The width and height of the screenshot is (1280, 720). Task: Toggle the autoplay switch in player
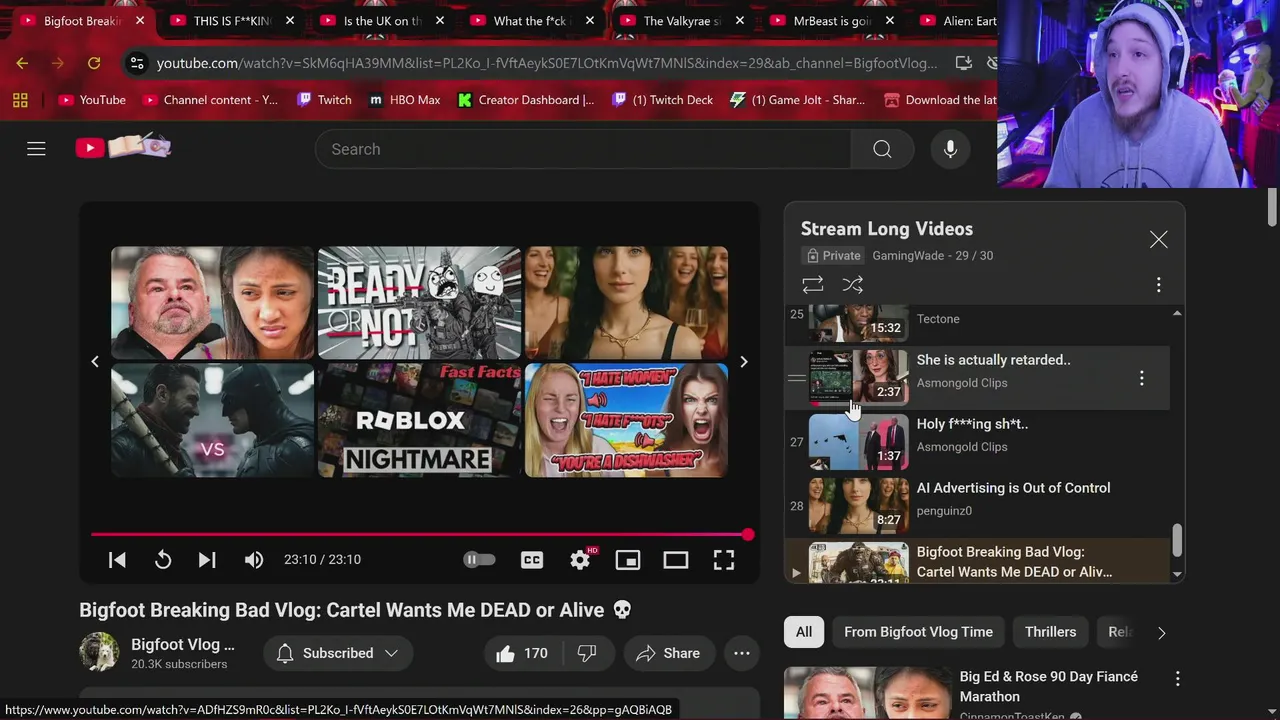point(479,560)
